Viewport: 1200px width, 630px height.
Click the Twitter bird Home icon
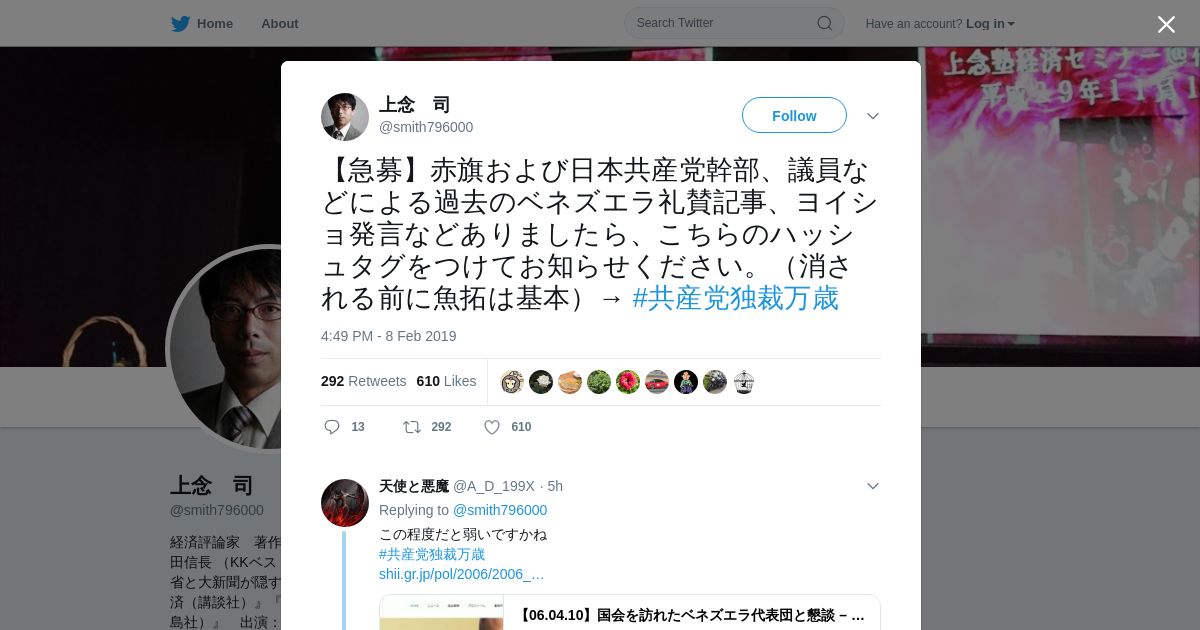point(180,23)
